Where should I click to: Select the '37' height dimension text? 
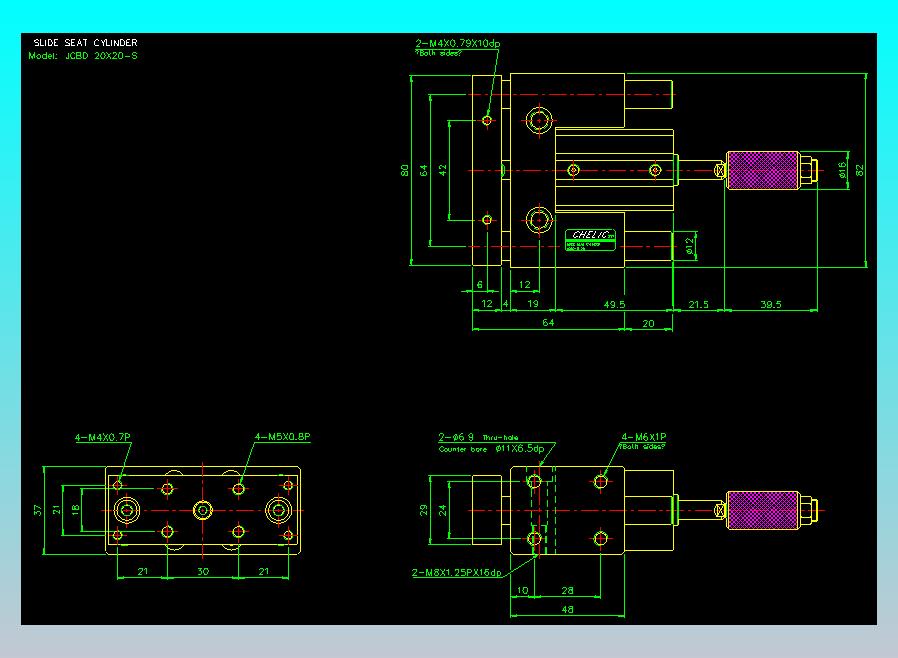38,510
